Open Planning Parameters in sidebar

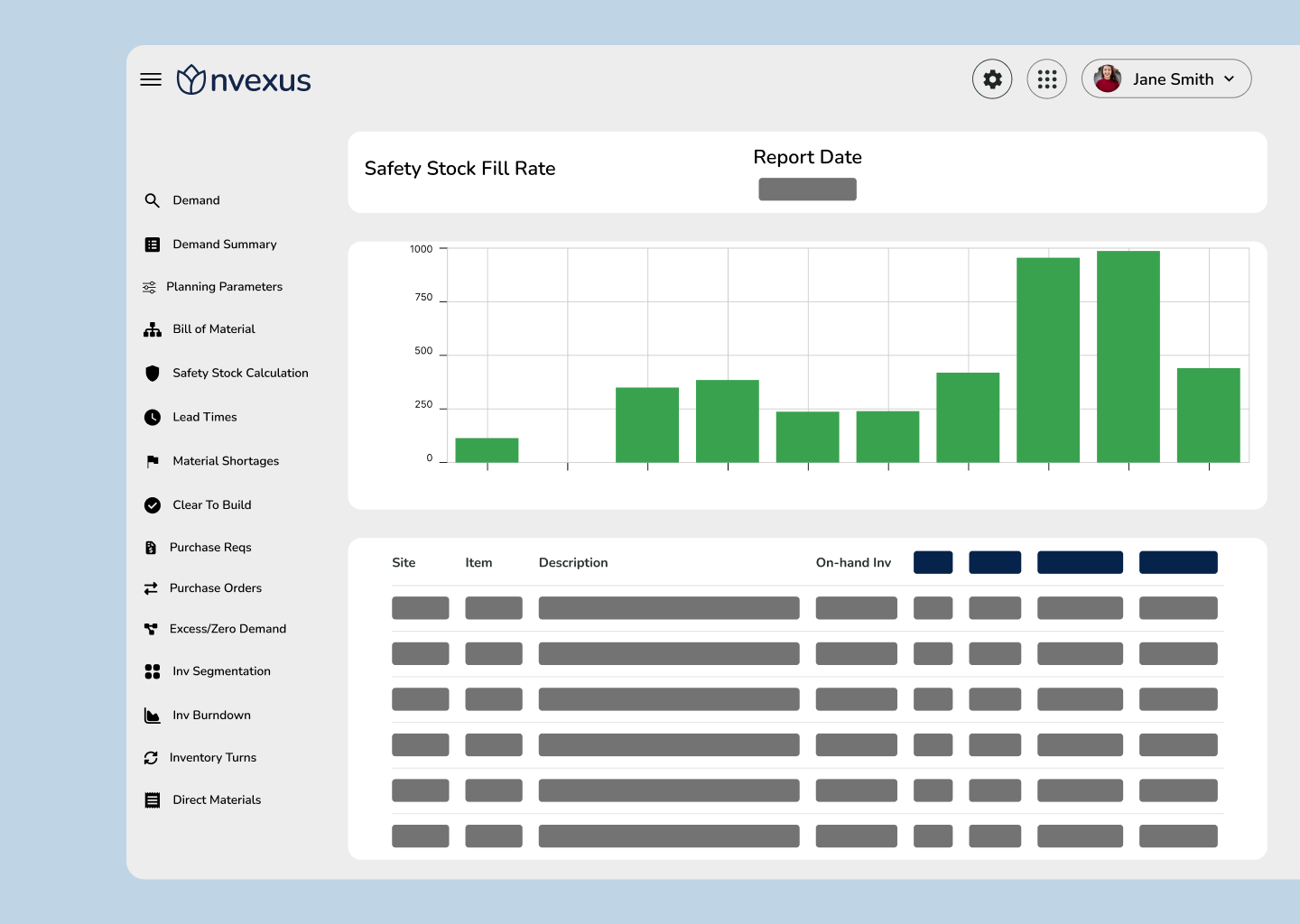coord(224,287)
